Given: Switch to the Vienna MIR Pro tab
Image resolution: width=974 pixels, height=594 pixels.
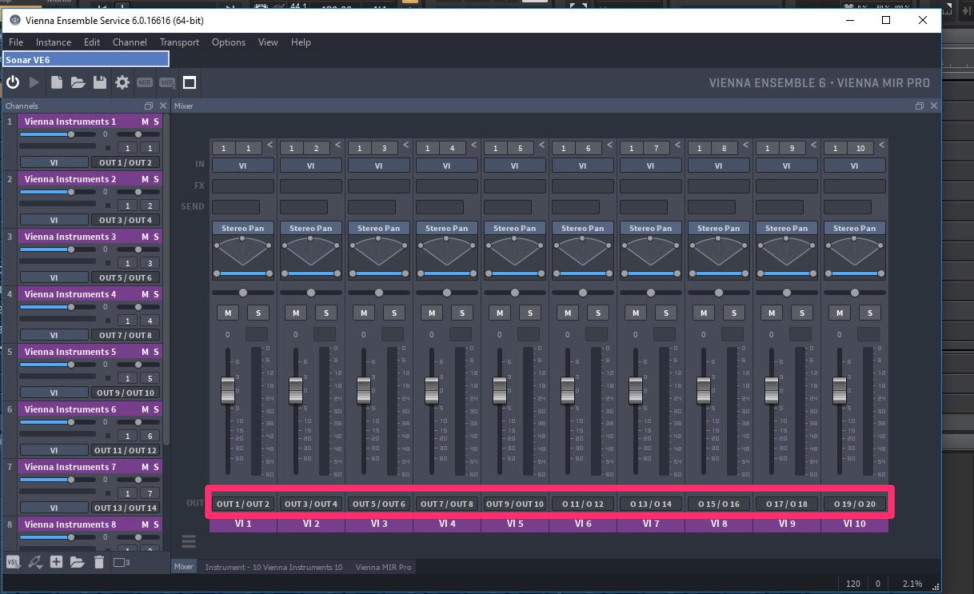Looking at the screenshot, I should (x=383, y=567).
